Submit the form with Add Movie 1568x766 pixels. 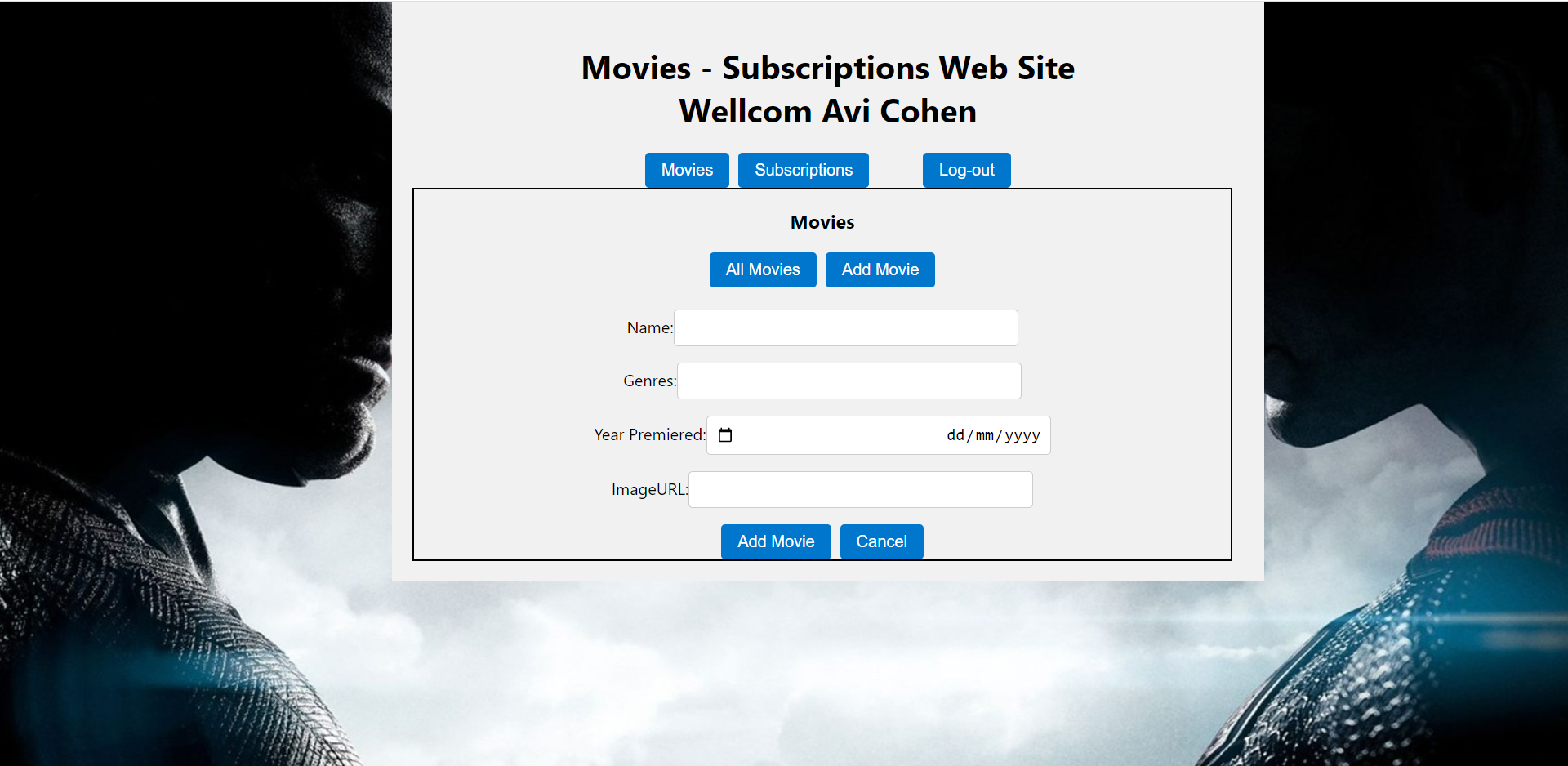[775, 541]
